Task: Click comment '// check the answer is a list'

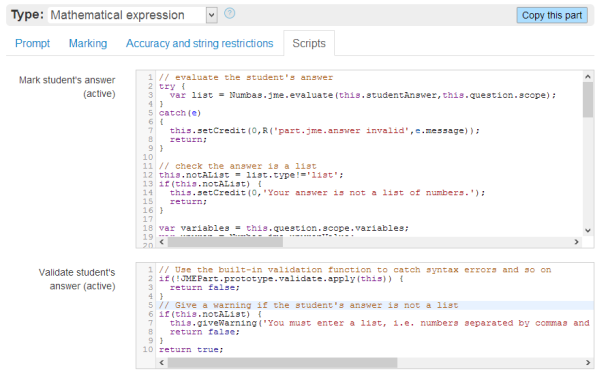Action: tap(238, 166)
